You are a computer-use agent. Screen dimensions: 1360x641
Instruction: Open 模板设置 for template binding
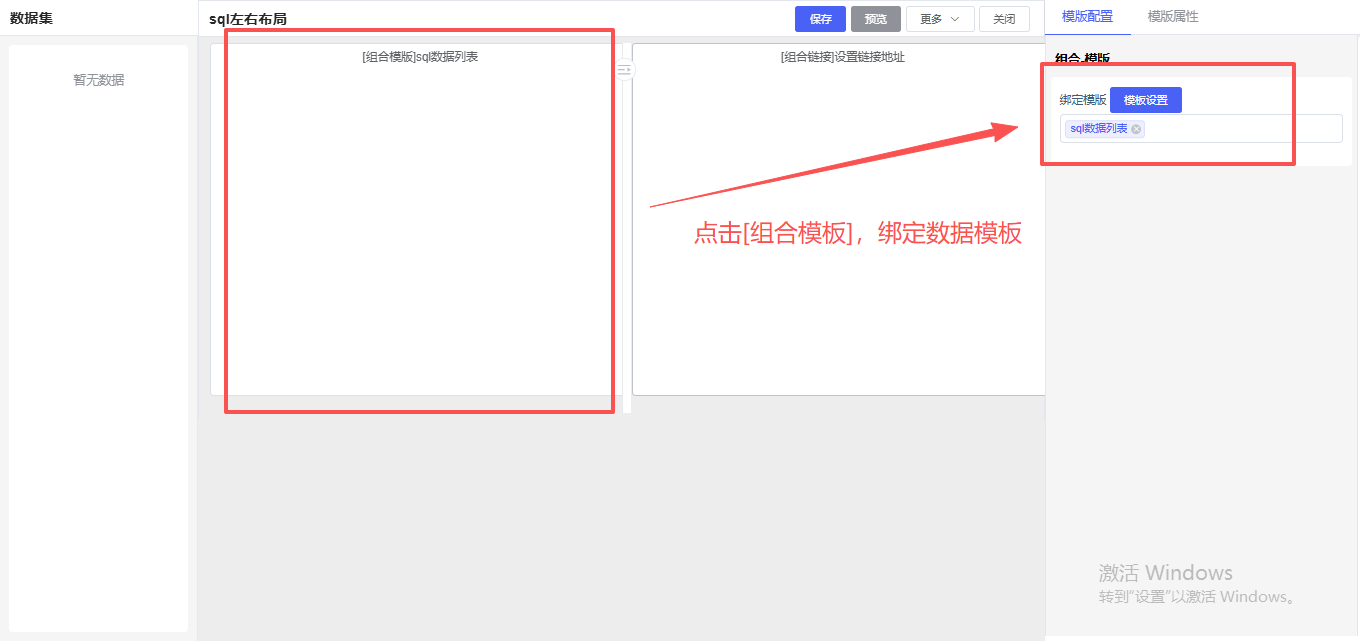(1145, 100)
